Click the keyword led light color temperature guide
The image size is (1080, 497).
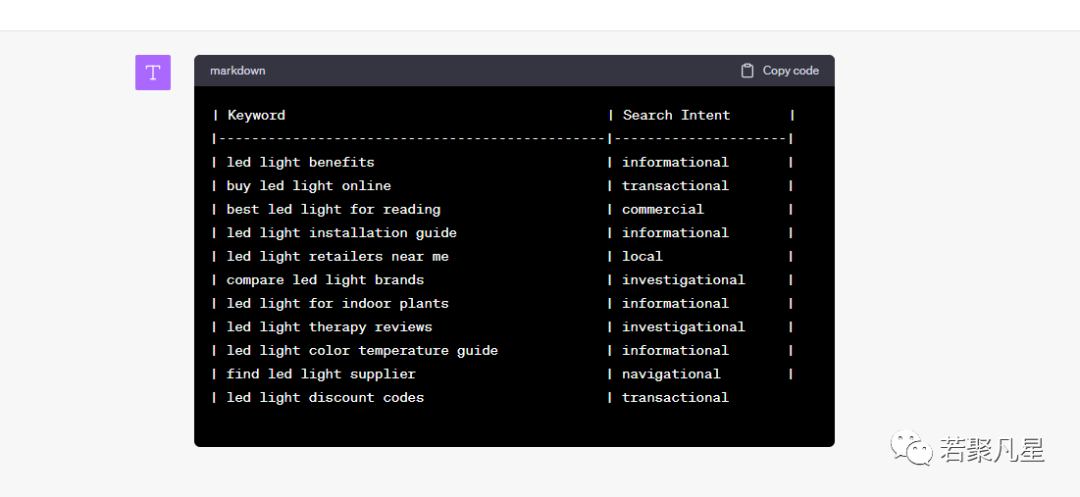(x=362, y=350)
